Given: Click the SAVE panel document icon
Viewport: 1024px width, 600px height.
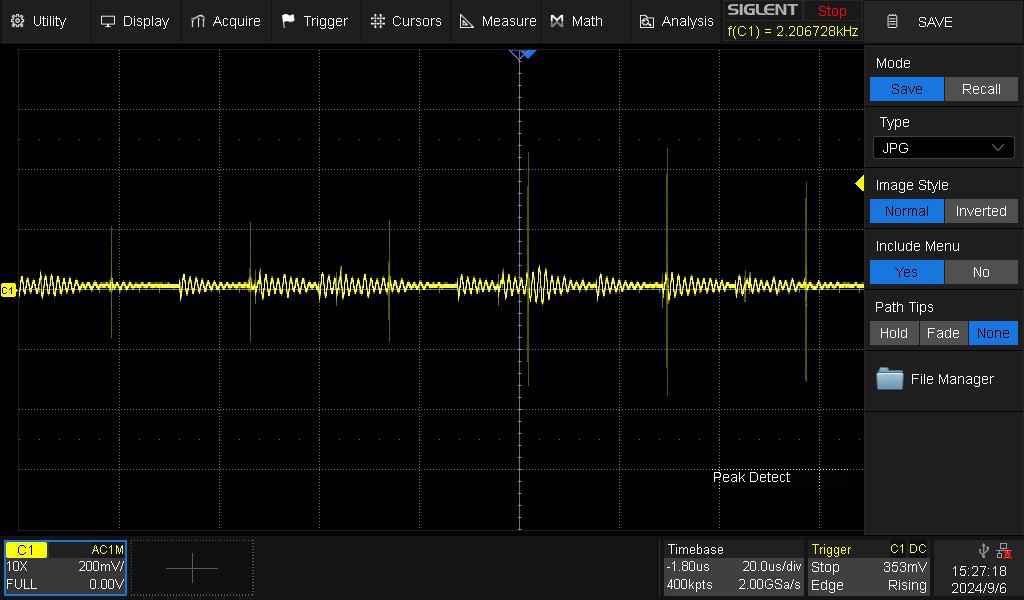Looking at the screenshot, I should (892, 22).
